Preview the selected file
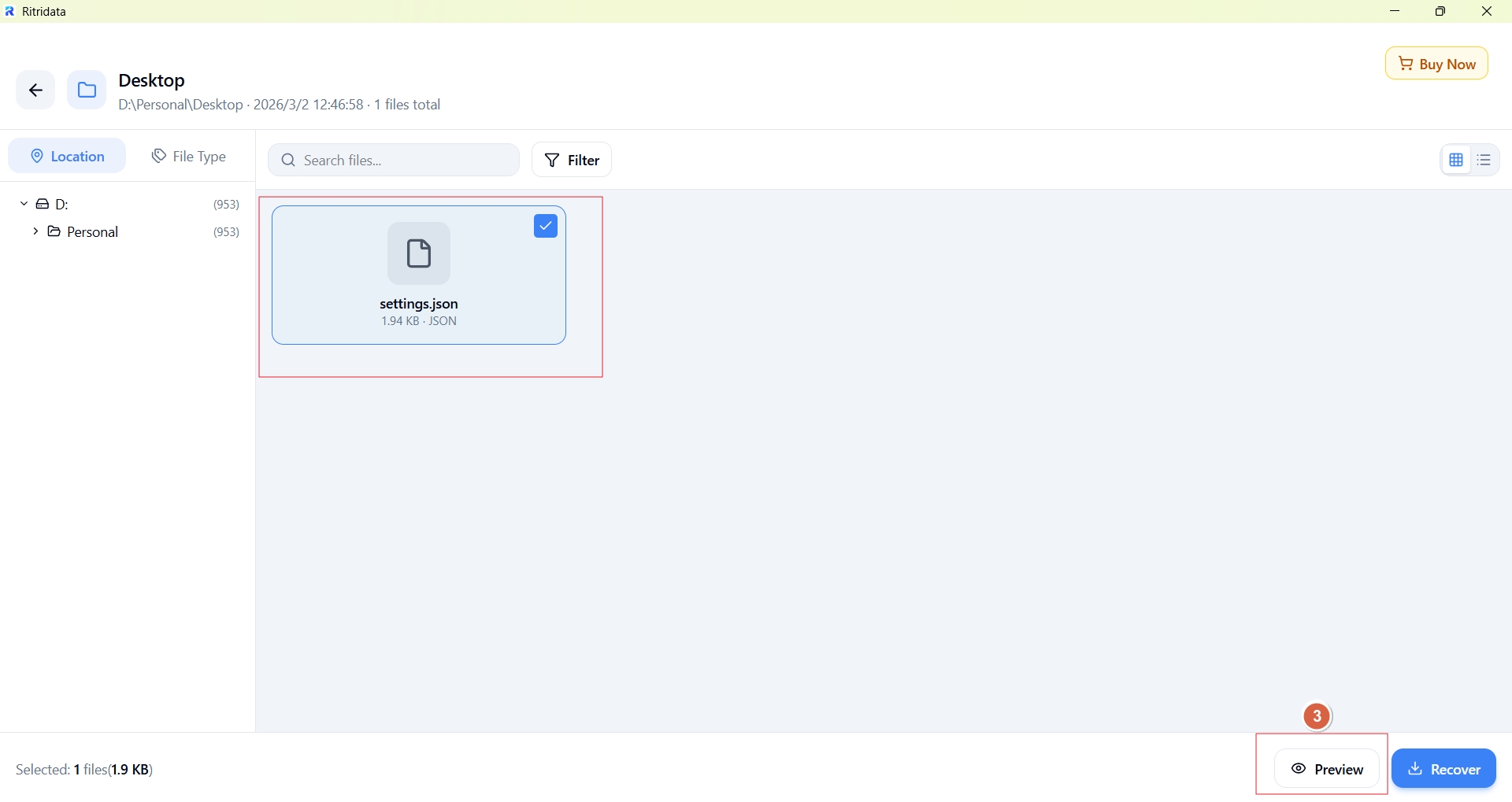 pos(1328,770)
